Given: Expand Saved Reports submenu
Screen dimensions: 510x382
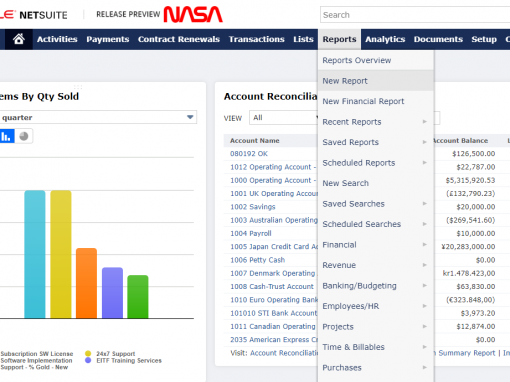Looking at the screenshot, I should pyautogui.click(x=376, y=142).
